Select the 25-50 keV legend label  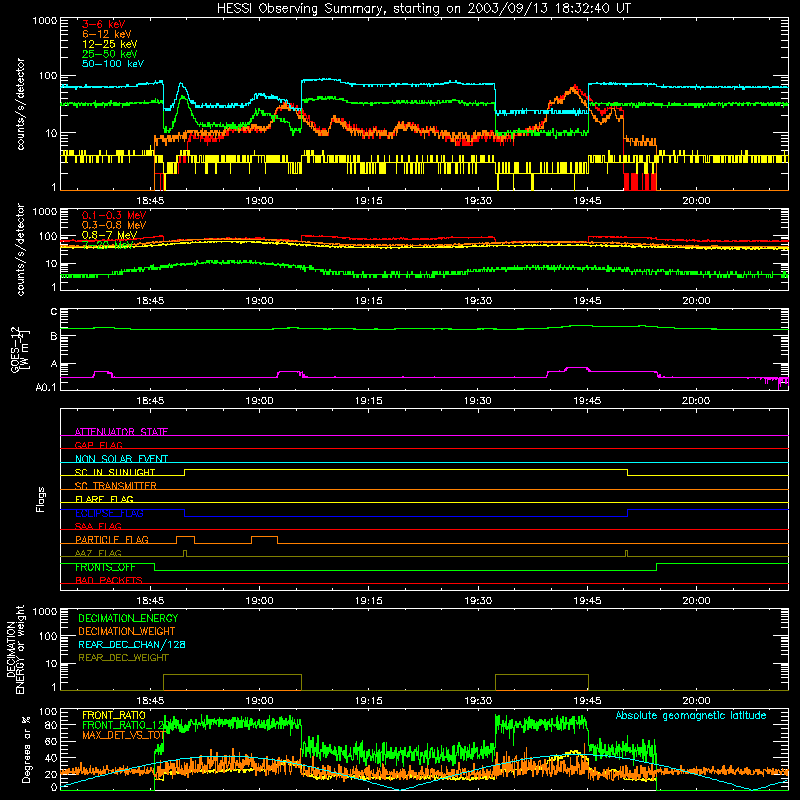pyautogui.click(x=110, y=54)
